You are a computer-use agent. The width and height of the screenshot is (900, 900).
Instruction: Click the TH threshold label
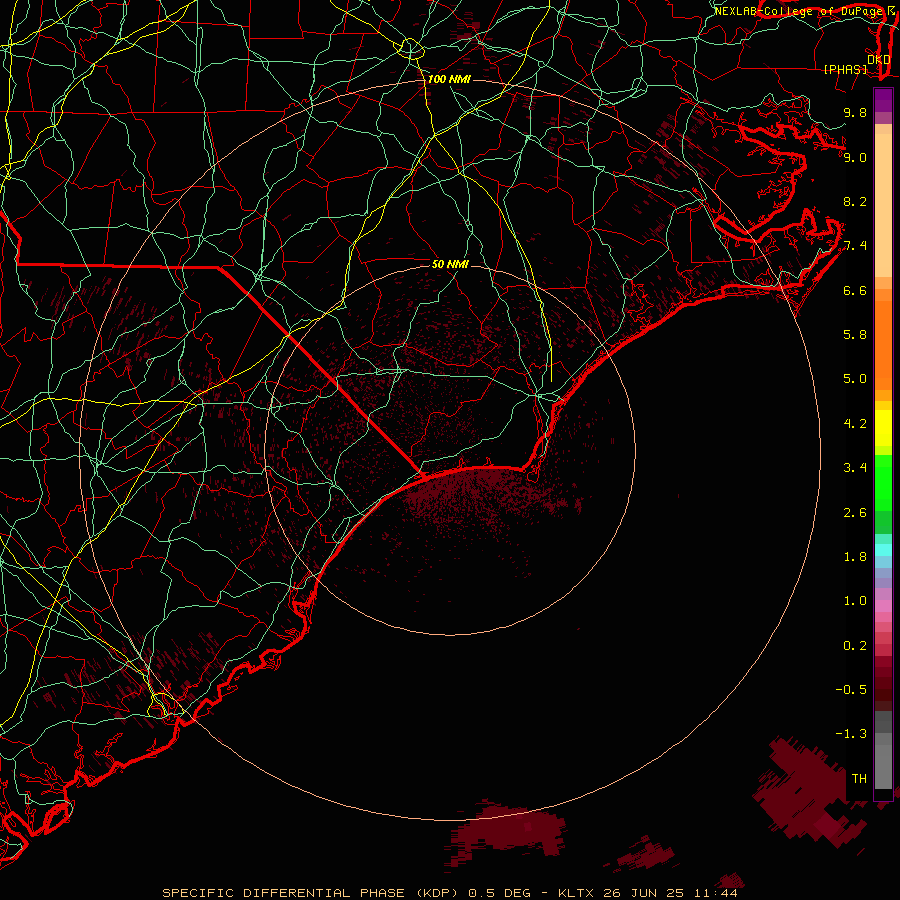(x=859, y=779)
